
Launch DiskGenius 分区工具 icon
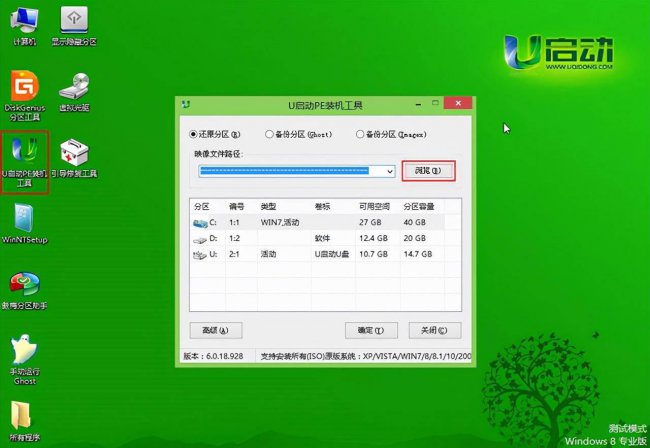click(x=24, y=96)
